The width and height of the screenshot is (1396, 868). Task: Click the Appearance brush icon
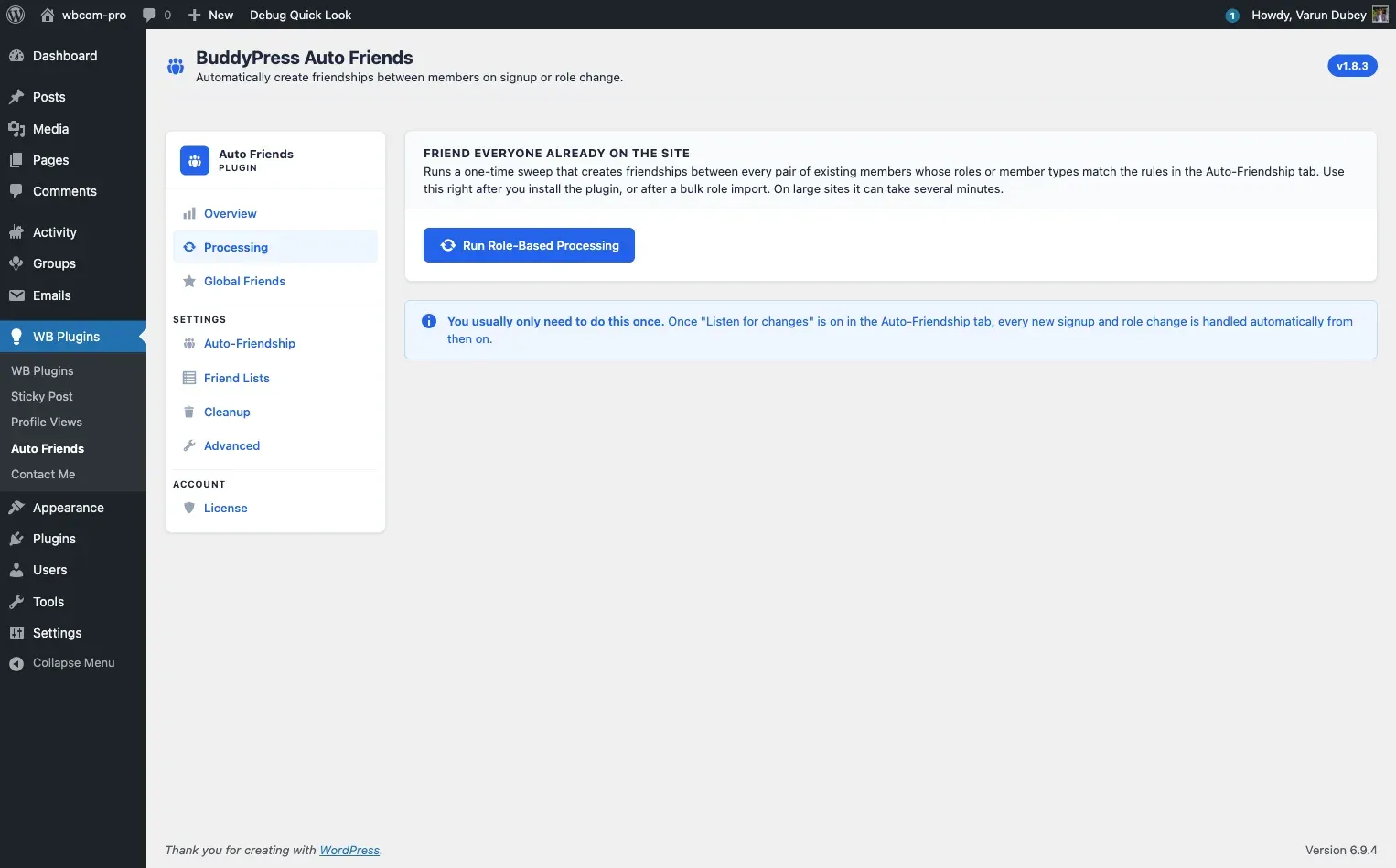tap(16, 508)
